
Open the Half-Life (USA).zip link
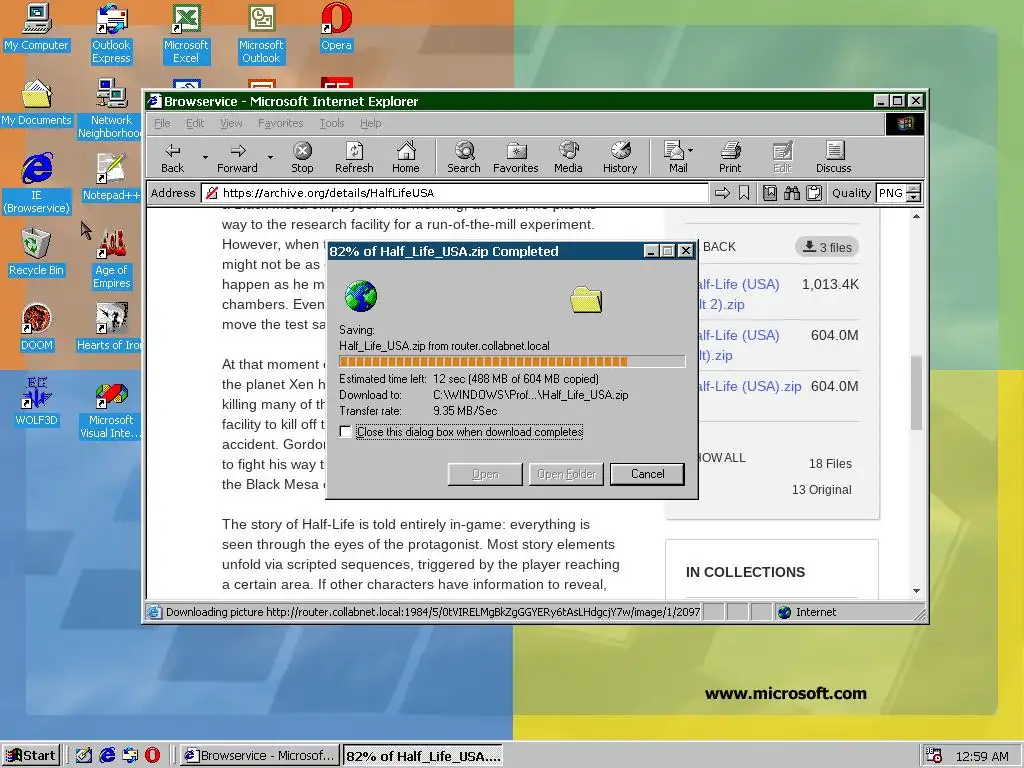(748, 386)
